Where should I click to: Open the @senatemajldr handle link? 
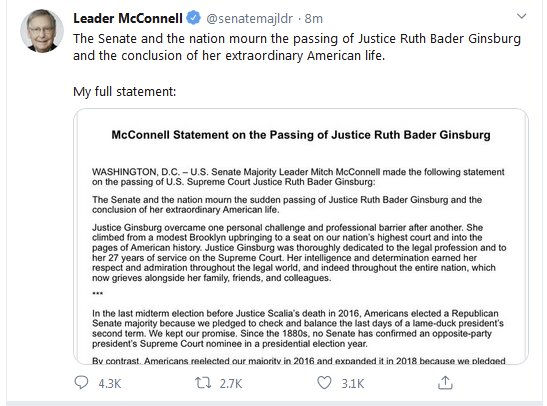coord(249,18)
